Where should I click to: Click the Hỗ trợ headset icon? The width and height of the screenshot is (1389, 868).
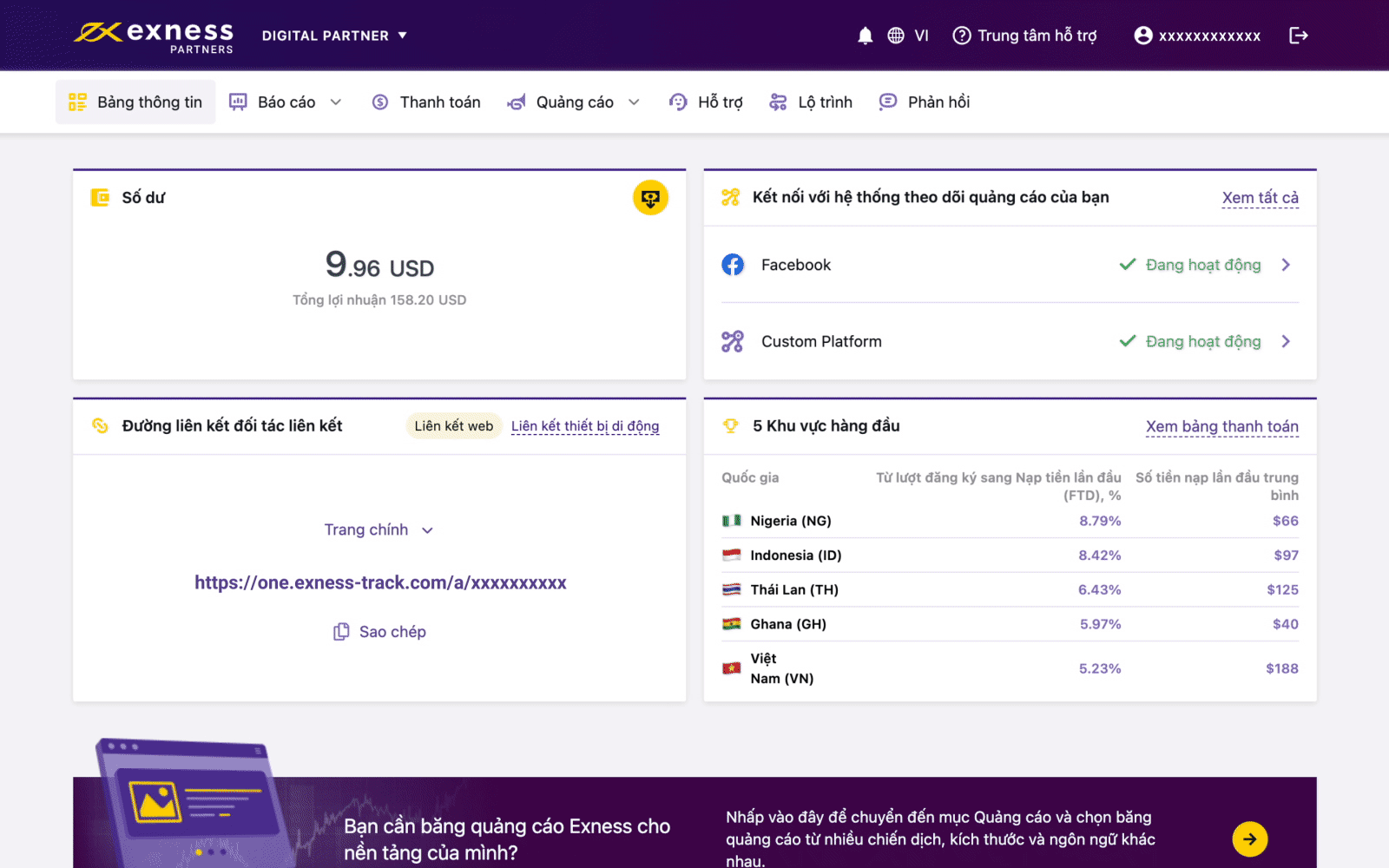point(678,102)
